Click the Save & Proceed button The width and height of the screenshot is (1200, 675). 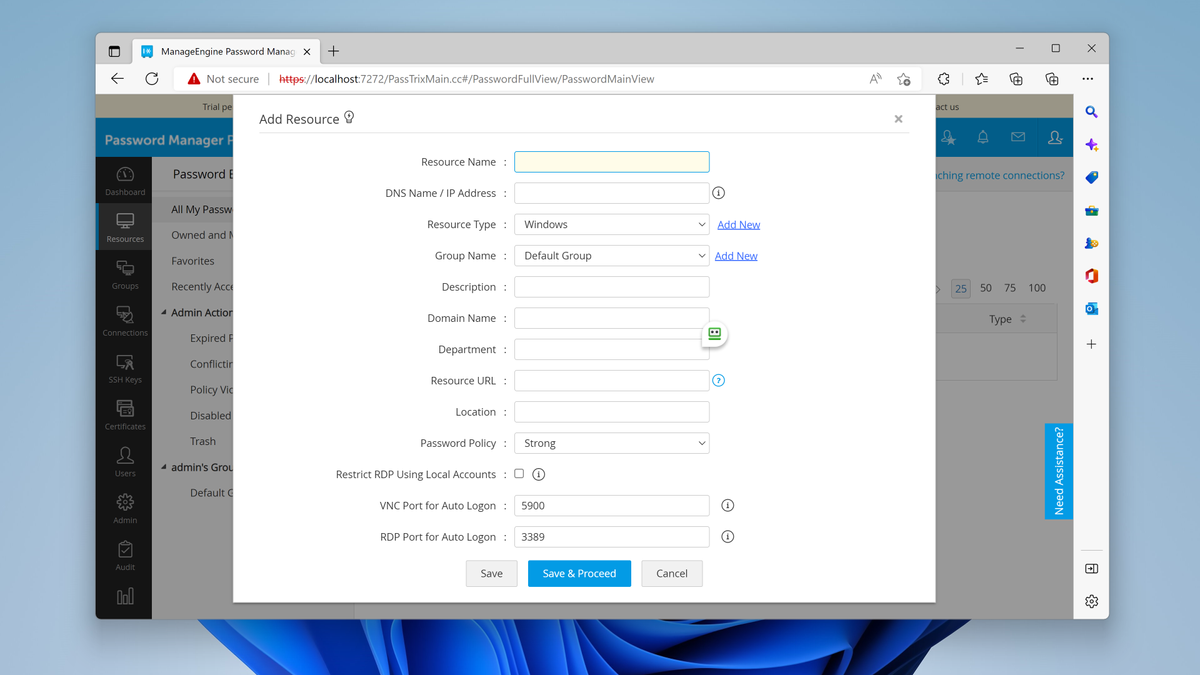(x=579, y=573)
